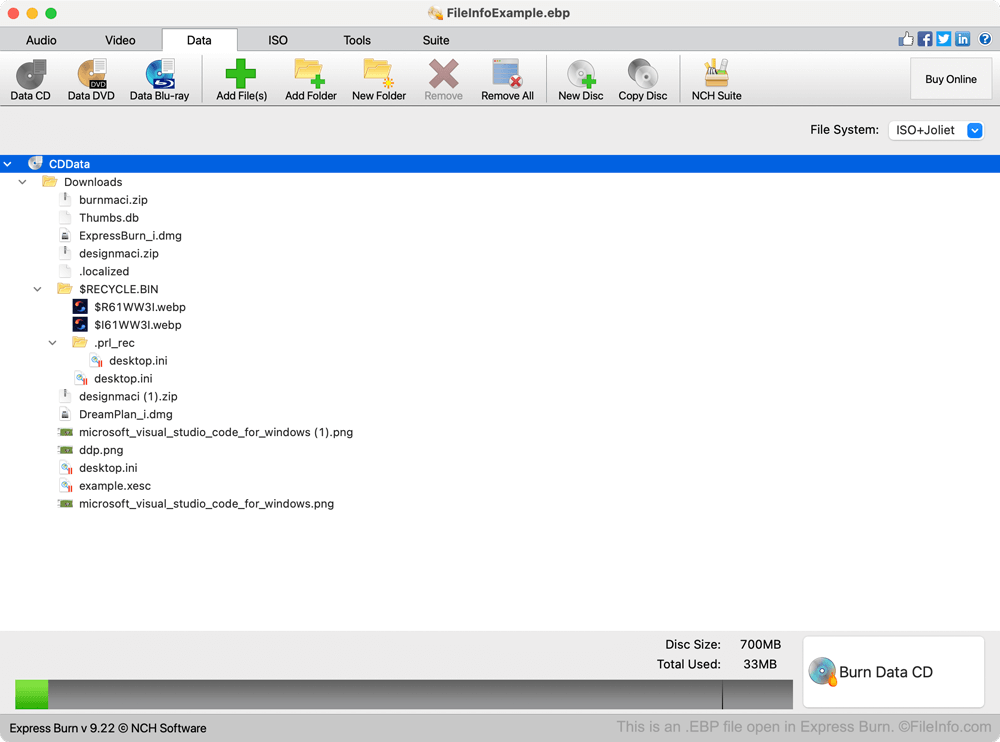Select the Data CD disc type
The image size is (1000, 742).
point(31,80)
